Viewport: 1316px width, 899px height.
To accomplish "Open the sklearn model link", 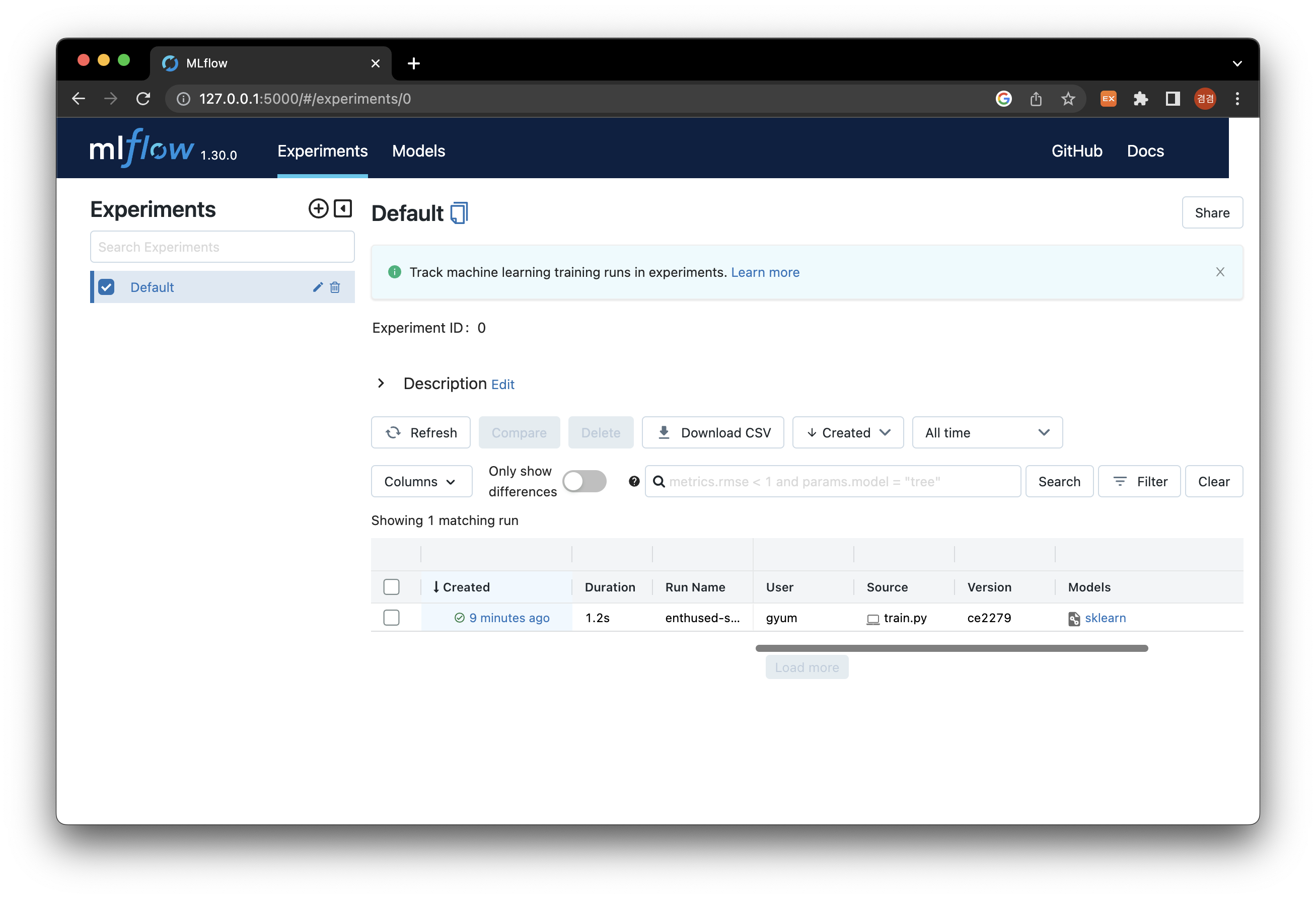I will coord(1105,618).
